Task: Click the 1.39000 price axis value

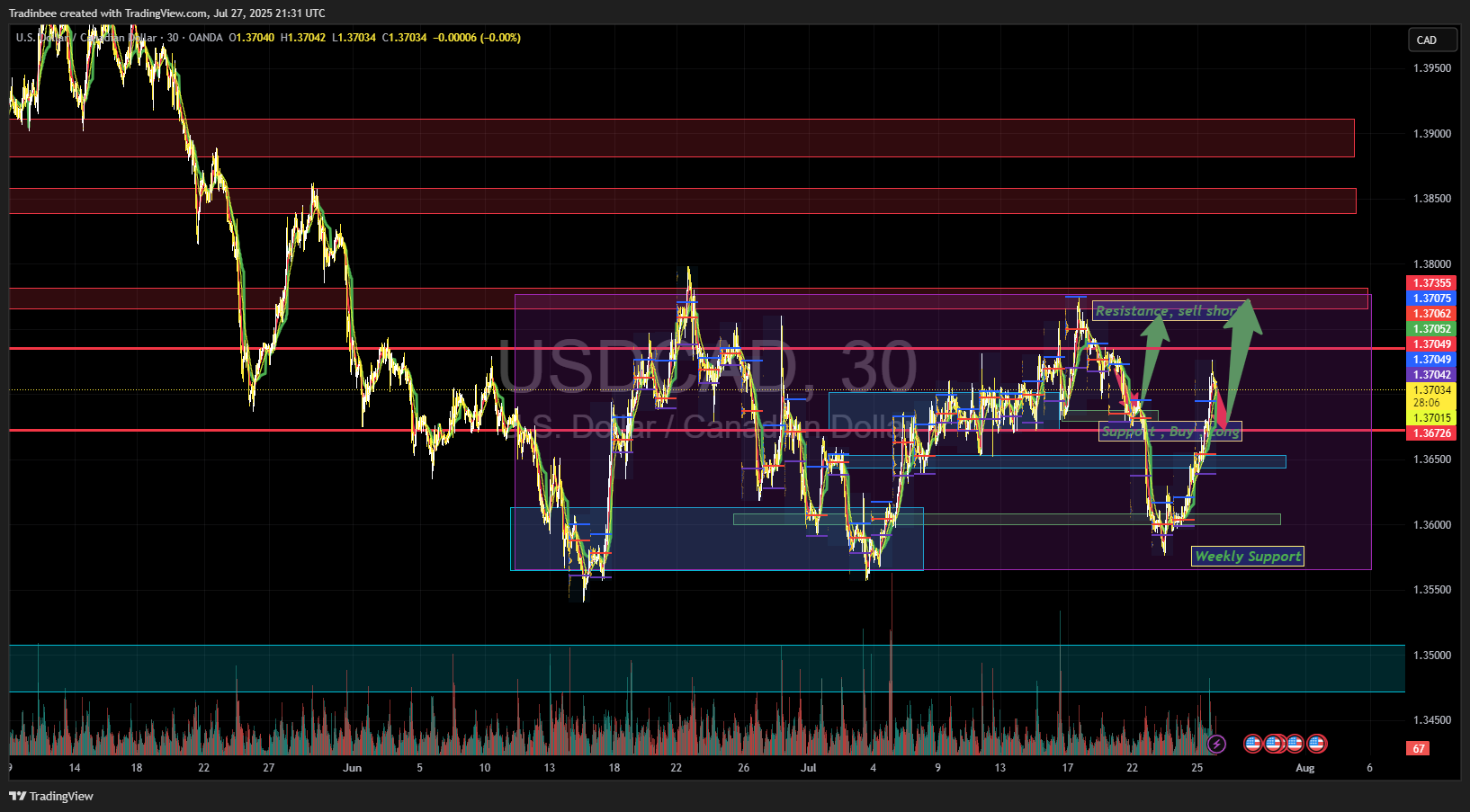Action: point(1432,134)
